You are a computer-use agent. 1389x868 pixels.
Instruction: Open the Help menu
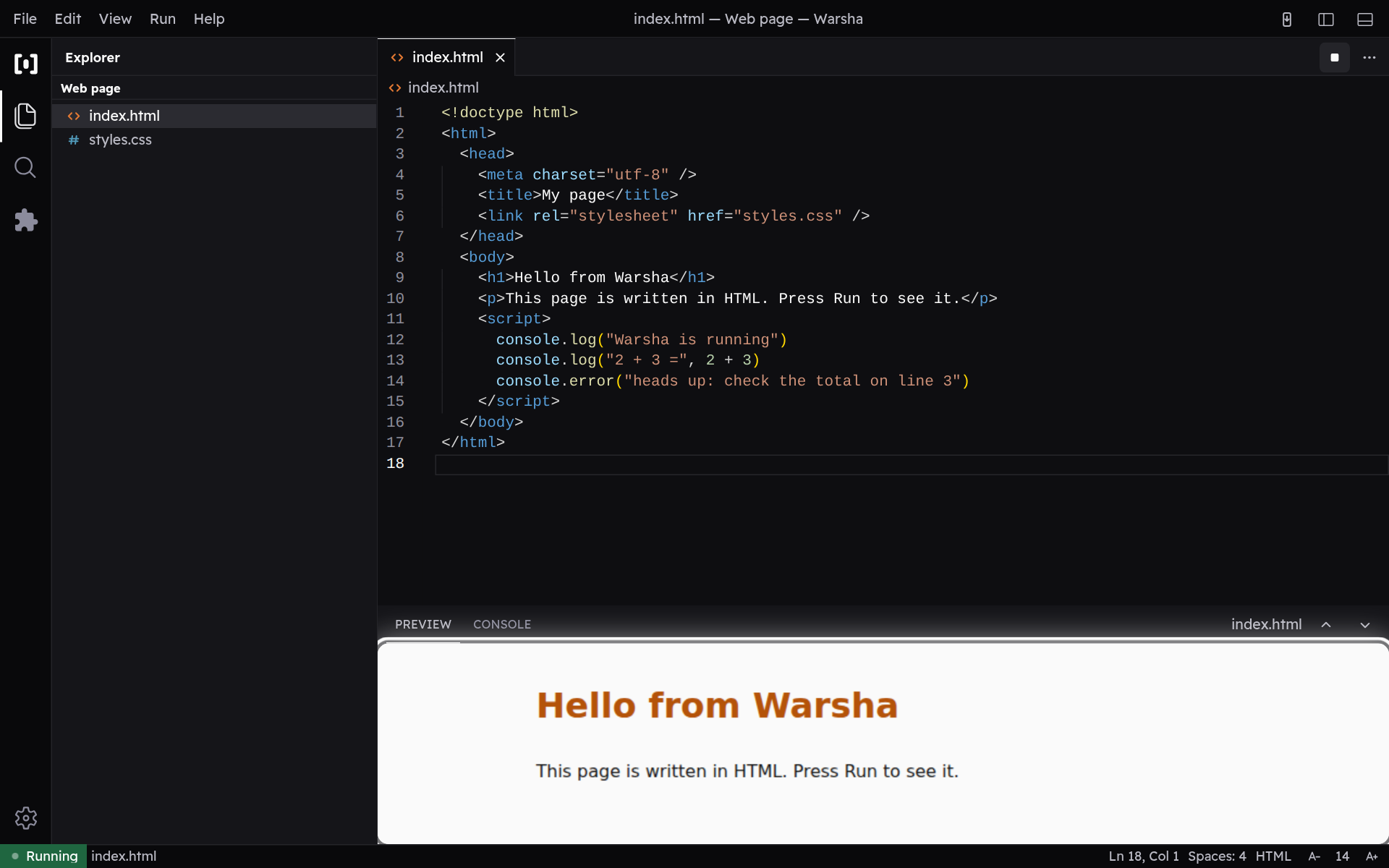pos(209,19)
